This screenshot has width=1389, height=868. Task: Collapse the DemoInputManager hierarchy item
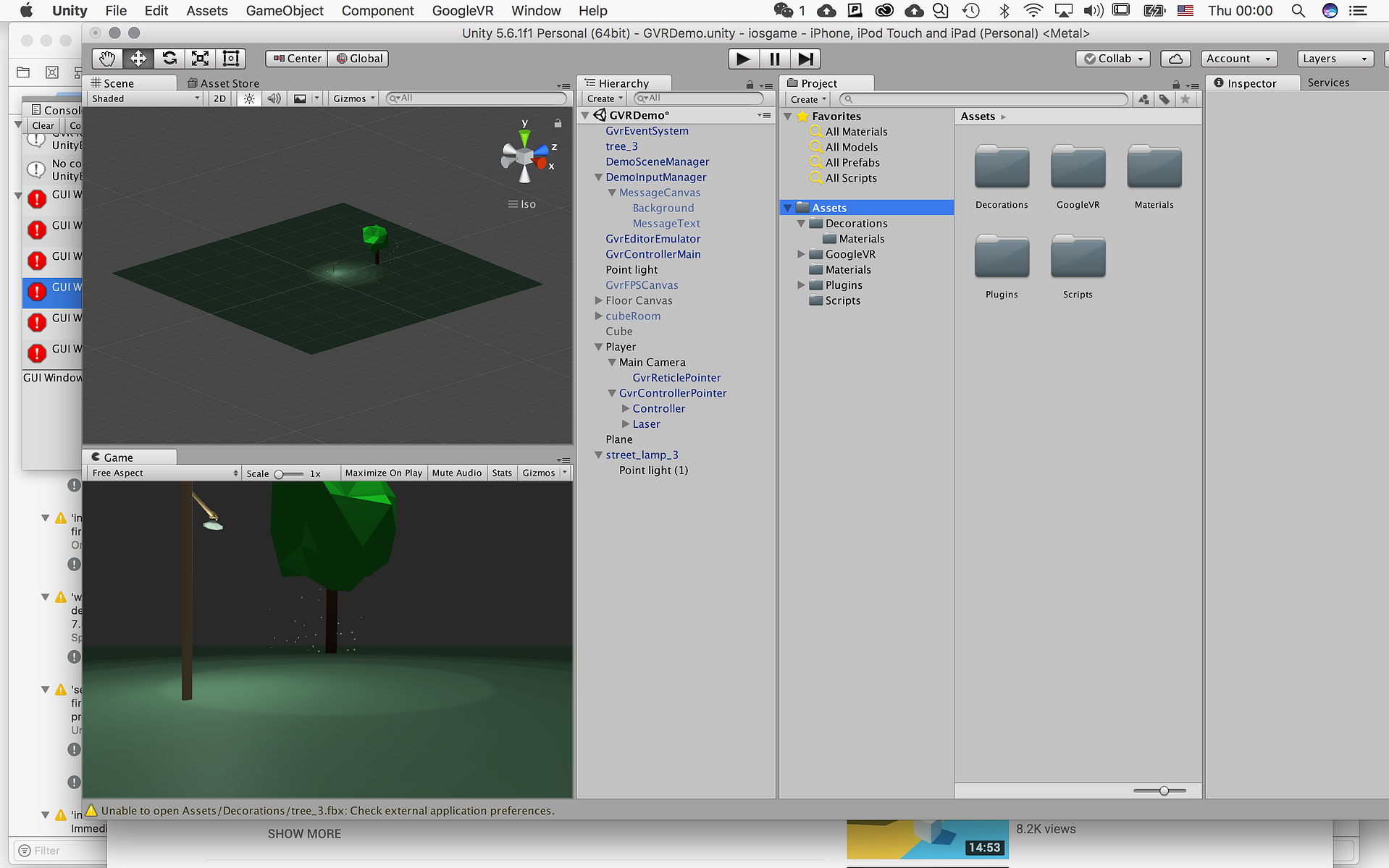(x=598, y=177)
